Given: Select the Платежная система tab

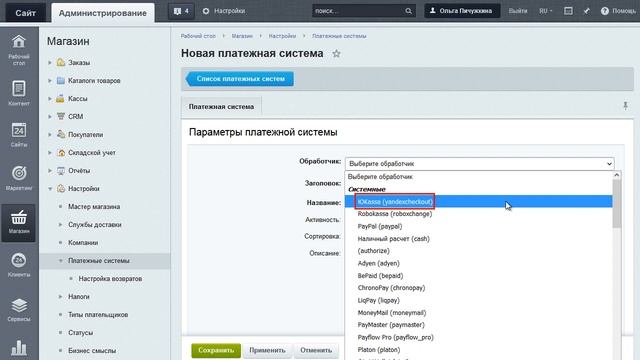Looking at the screenshot, I should 221,107.
